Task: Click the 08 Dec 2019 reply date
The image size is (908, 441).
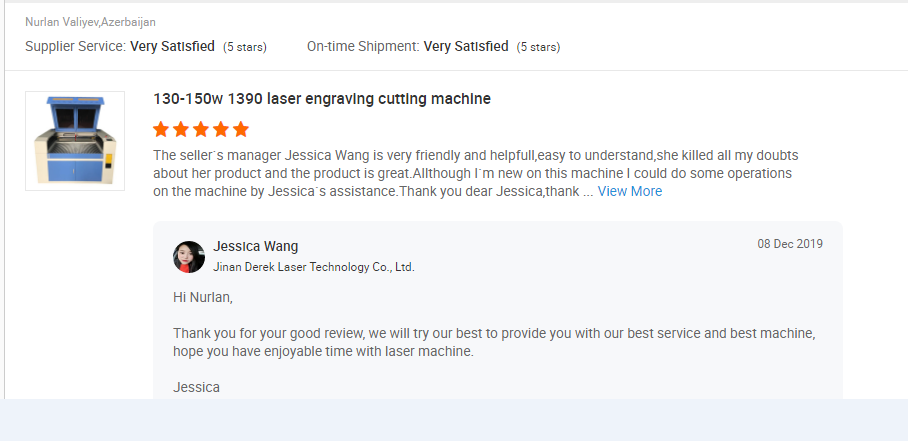Action: 790,244
